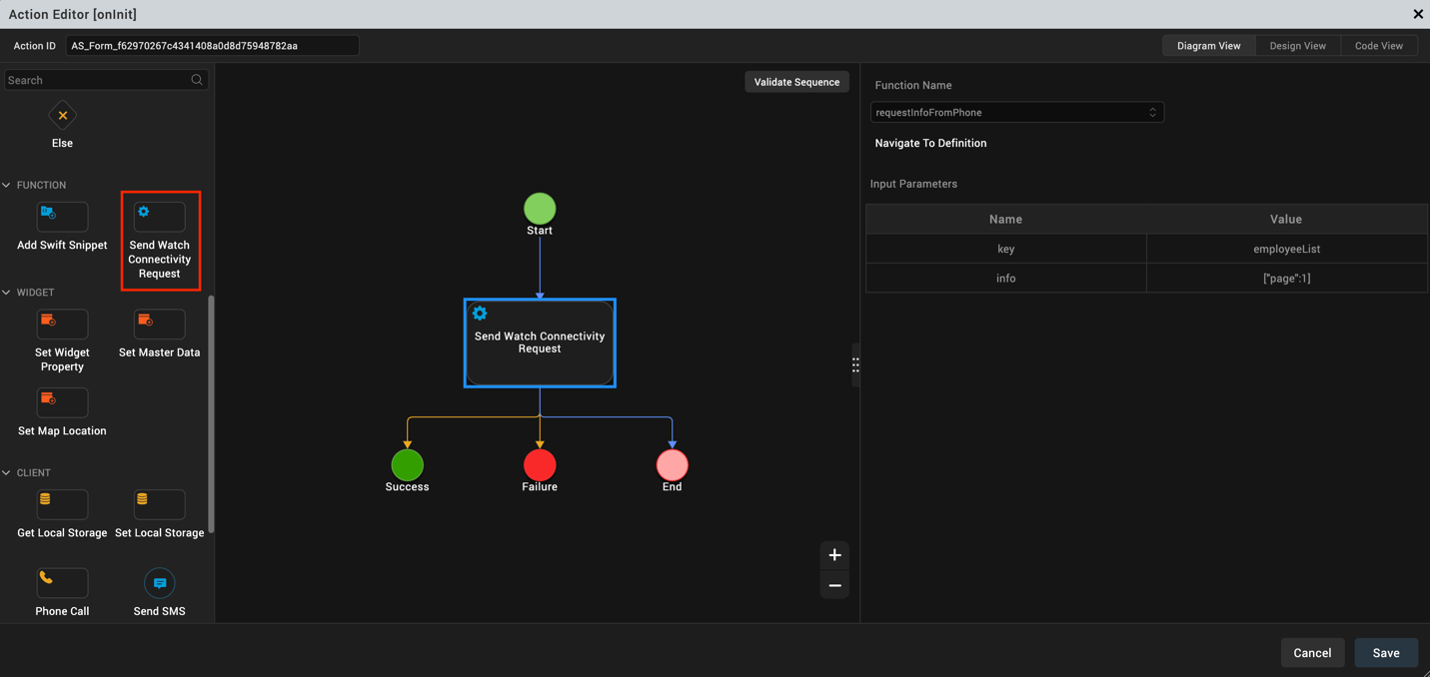
Task: Choose the Get Local Storage action
Action: point(62,505)
